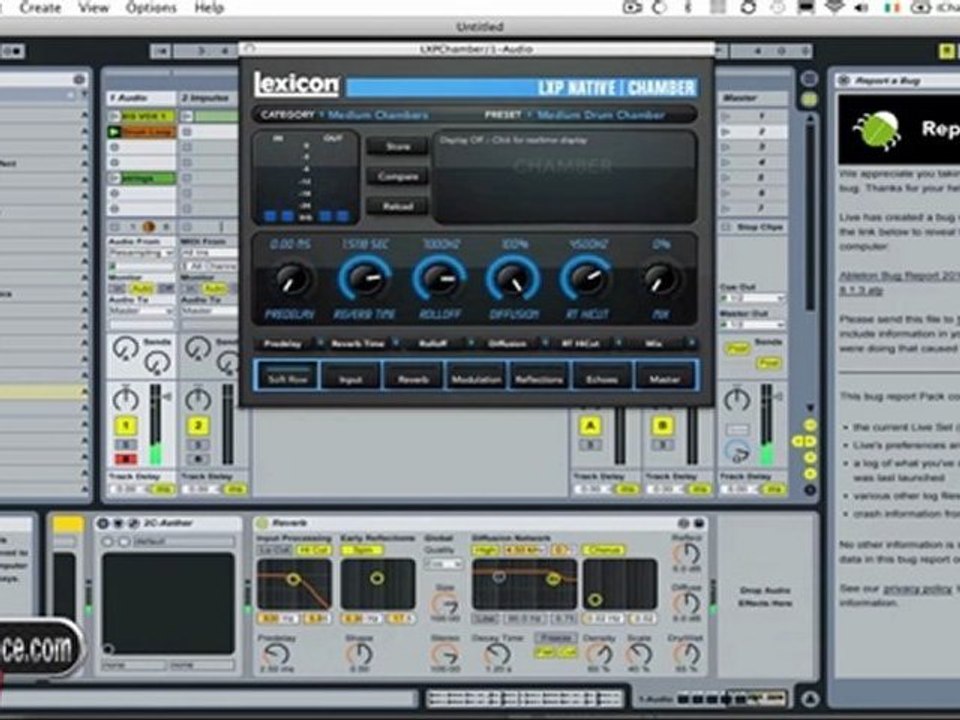Toggle the red arm button on track 1
Image resolution: width=960 pixels, height=720 pixels.
(126, 459)
